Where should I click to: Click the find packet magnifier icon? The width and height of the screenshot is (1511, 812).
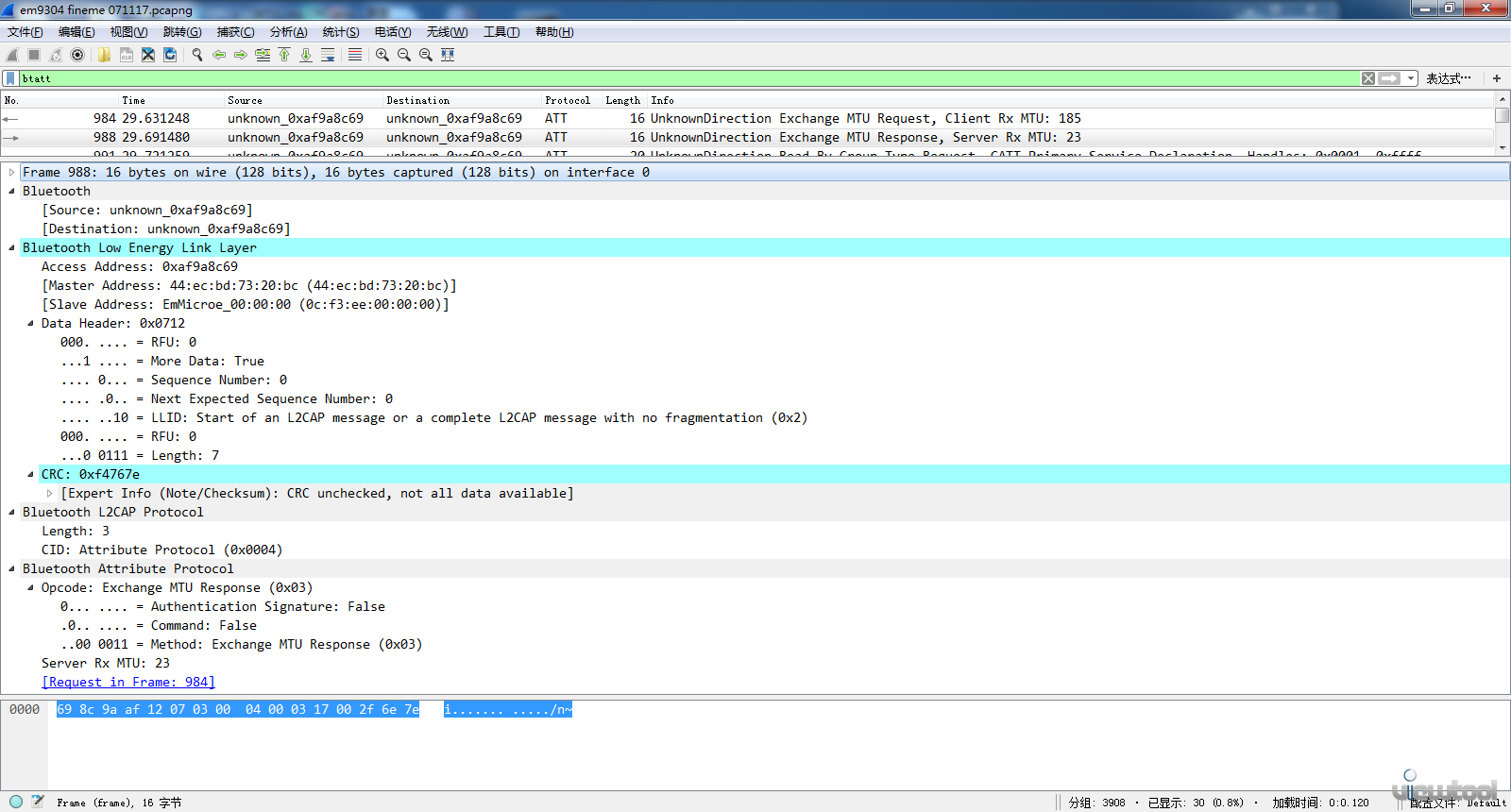(x=197, y=55)
